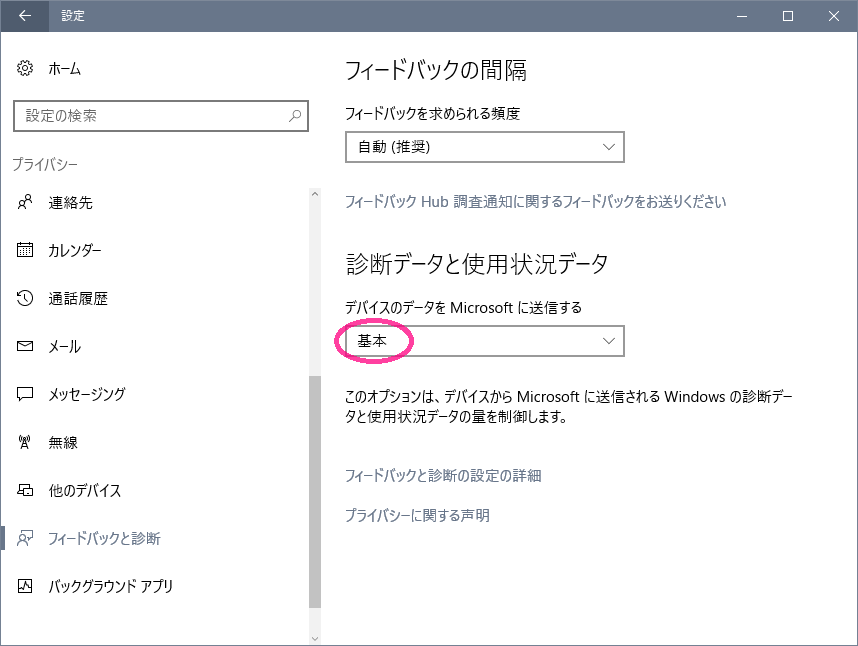This screenshot has height=646, width=858.
Task: Click the バックグラウンド アプリ chart icon
Action: (x=25, y=586)
